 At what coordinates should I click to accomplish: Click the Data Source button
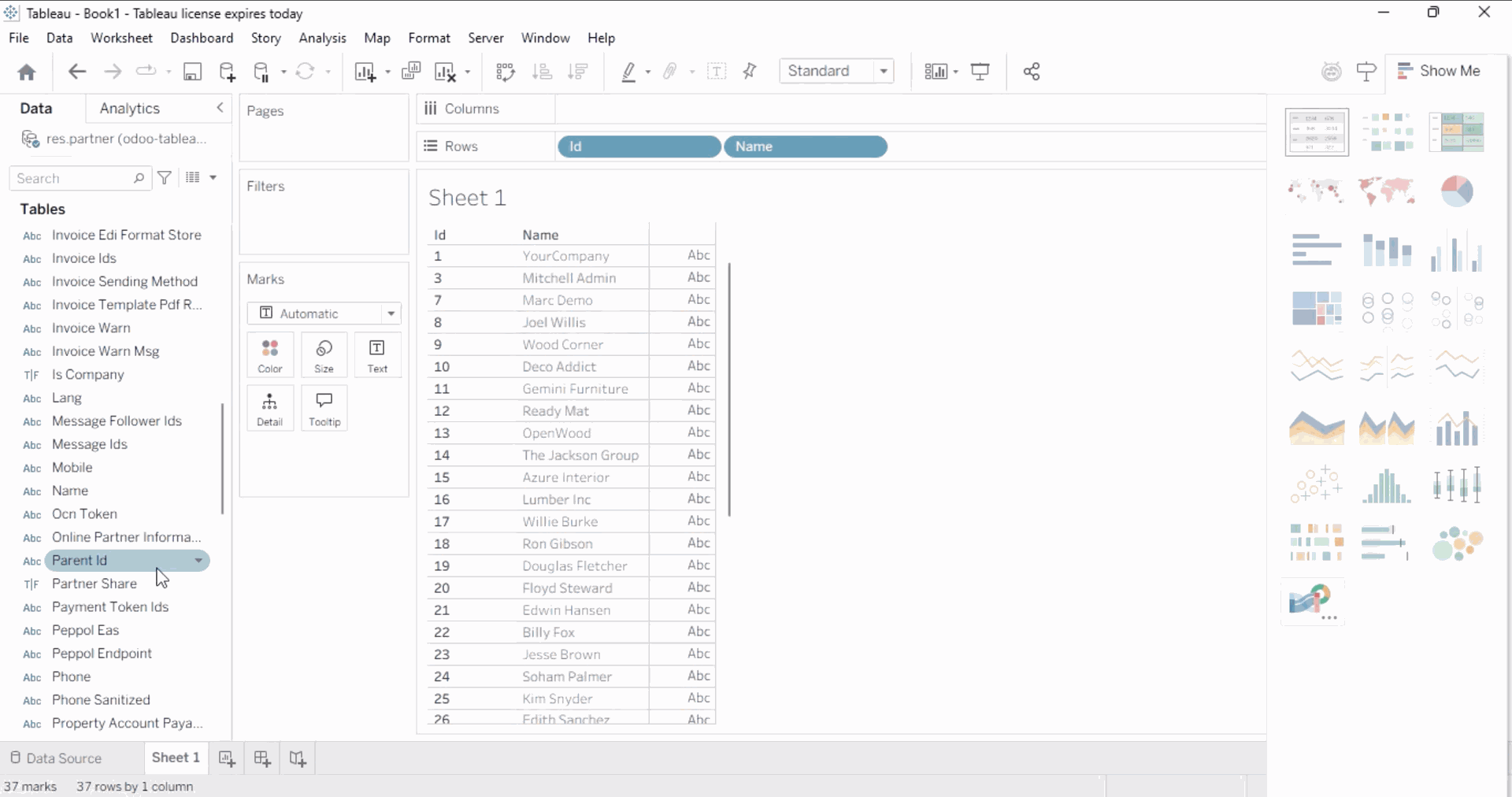56,758
